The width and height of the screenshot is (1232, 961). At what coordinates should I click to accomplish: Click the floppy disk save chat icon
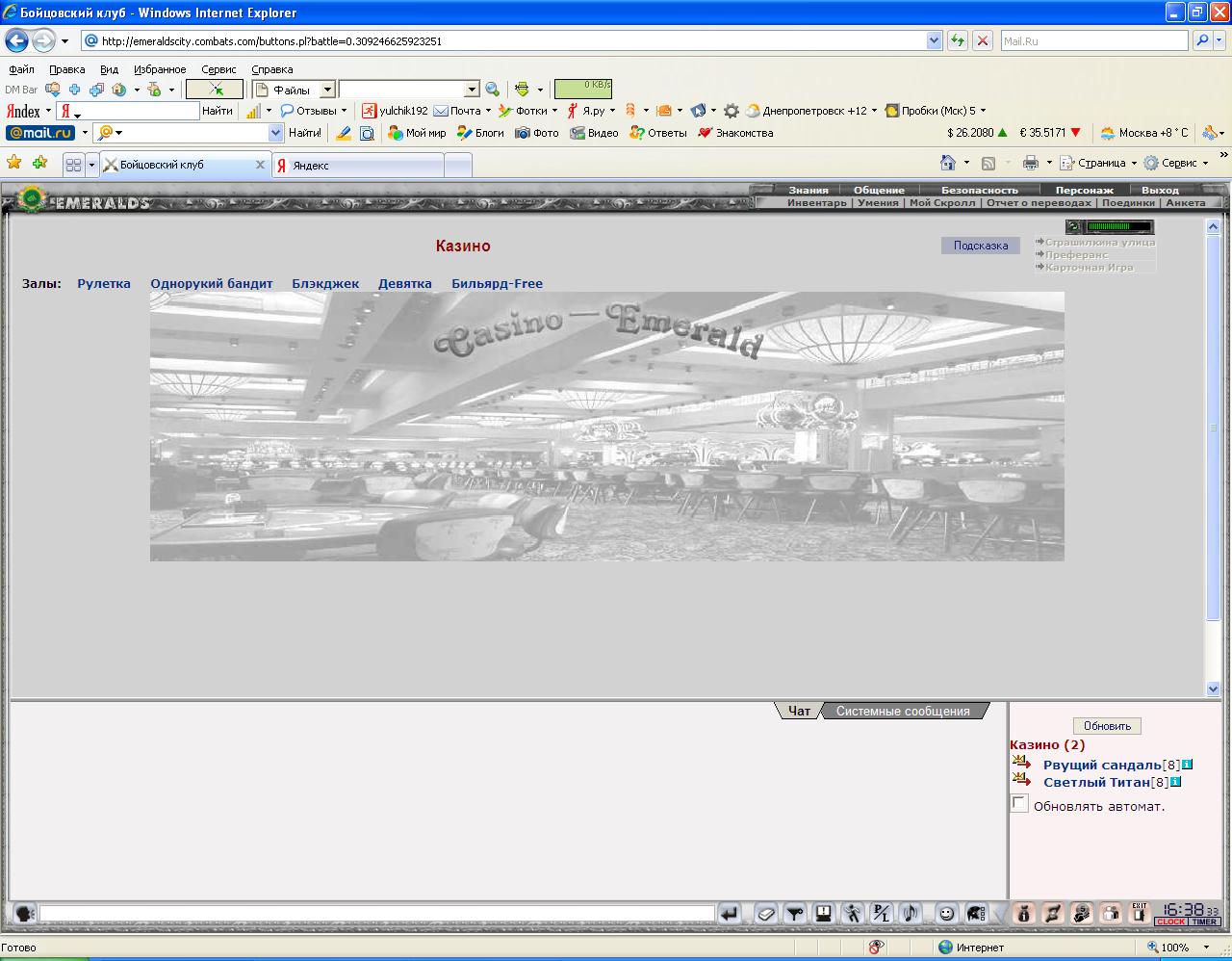(824, 913)
